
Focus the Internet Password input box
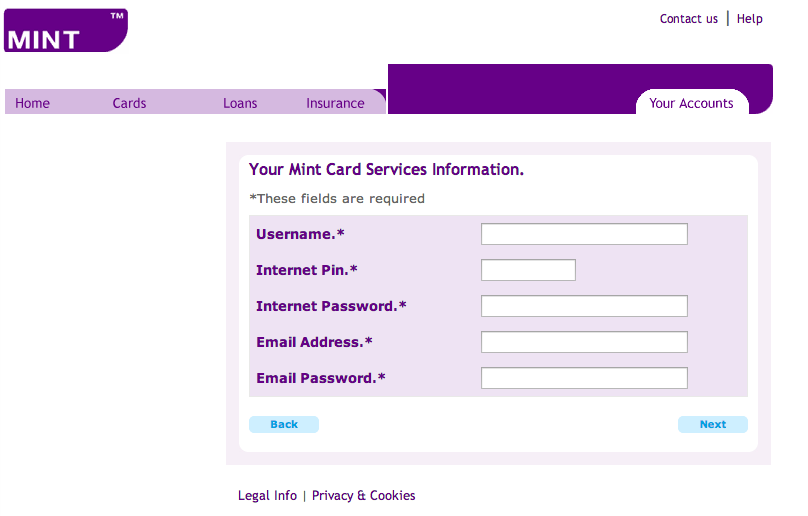point(584,306)
